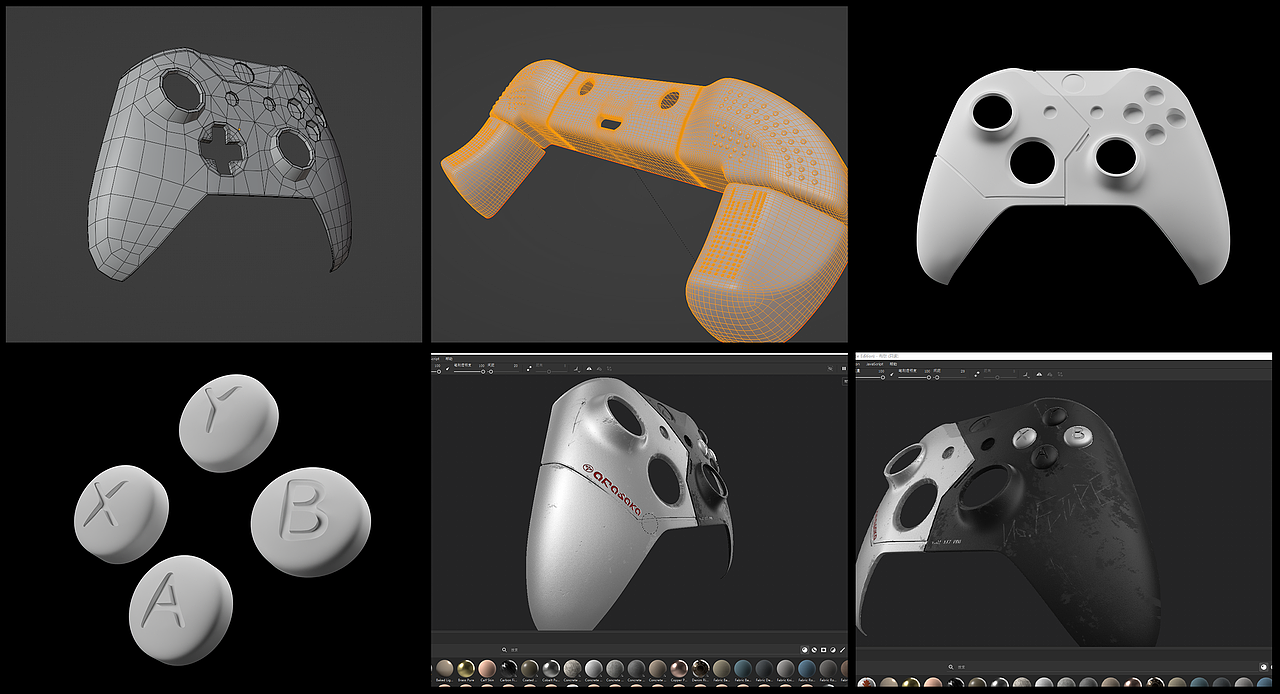The height and width of the screenshot is (694, 1280).
Task: Click the tangent wrap icon next to symmetry
Action: pos(600,369)
